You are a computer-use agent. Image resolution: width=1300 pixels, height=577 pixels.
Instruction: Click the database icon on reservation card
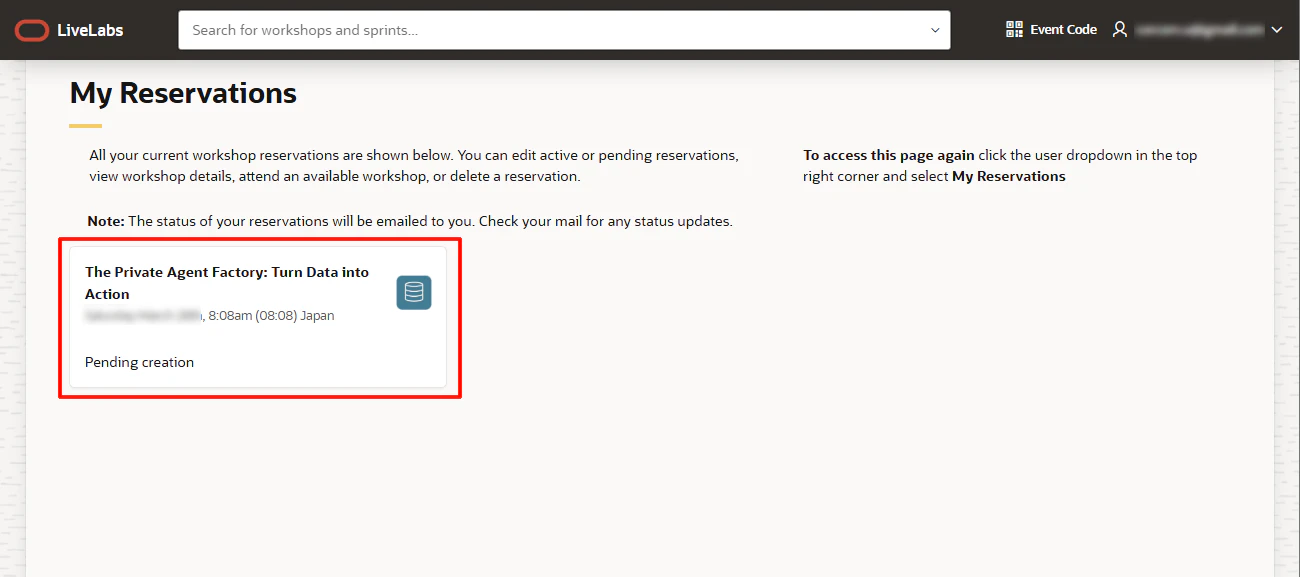point(414,293)
